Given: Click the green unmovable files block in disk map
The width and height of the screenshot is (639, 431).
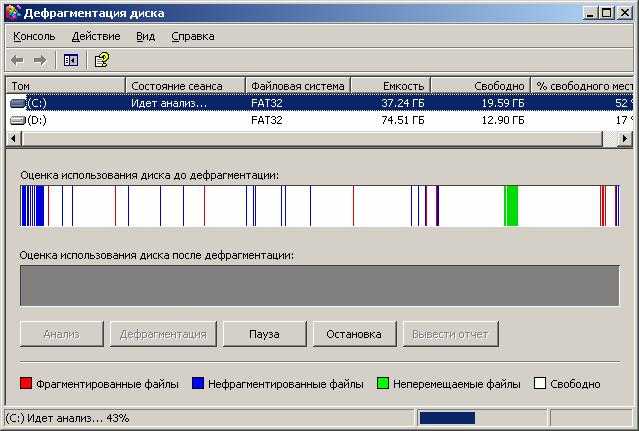Looking at the screenshot, I should point(511,206).
